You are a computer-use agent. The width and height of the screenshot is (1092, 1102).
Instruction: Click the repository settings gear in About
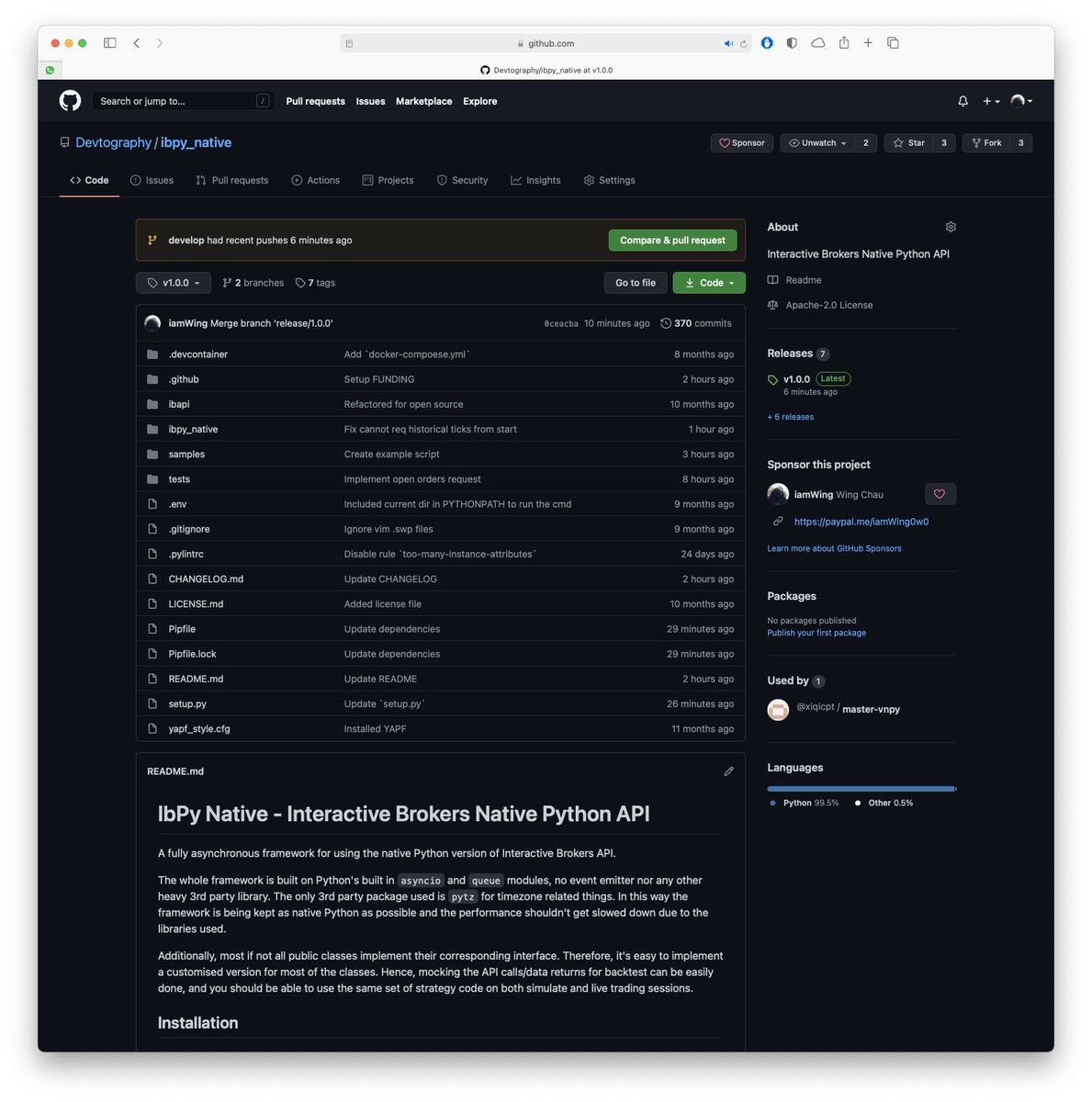[x=951, y=227]
